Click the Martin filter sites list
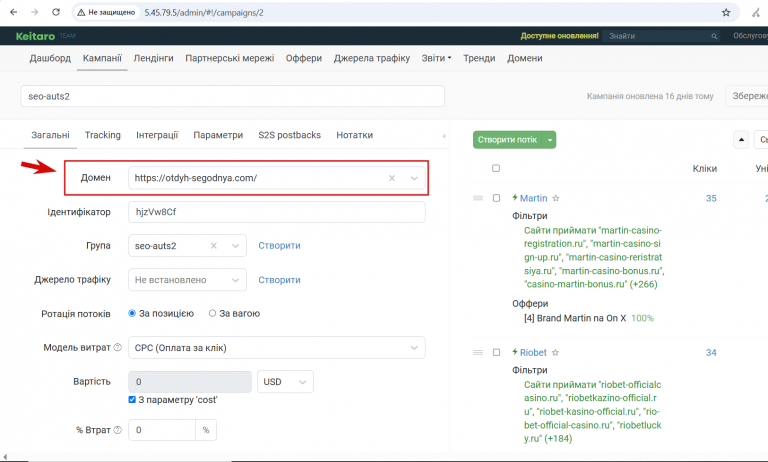The image size is (768, 462). pyautogui.click(x=594, y=257)
